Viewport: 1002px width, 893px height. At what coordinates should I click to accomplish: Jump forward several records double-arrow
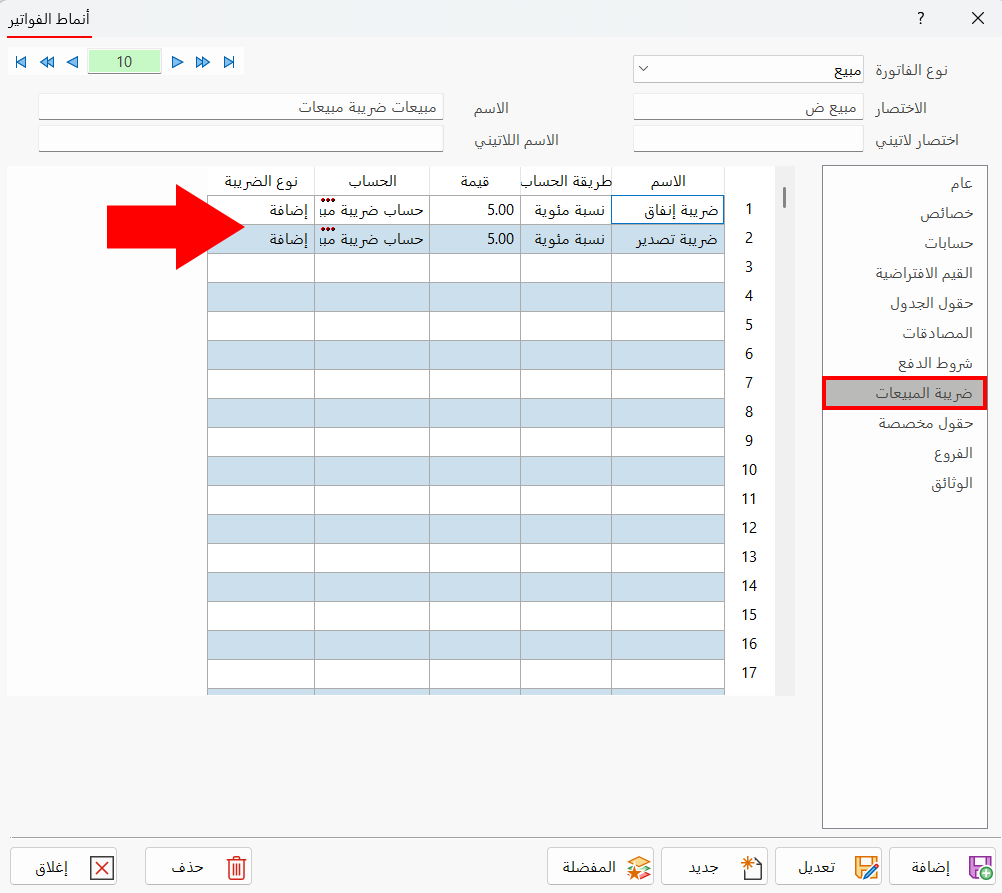click(203, 62)
